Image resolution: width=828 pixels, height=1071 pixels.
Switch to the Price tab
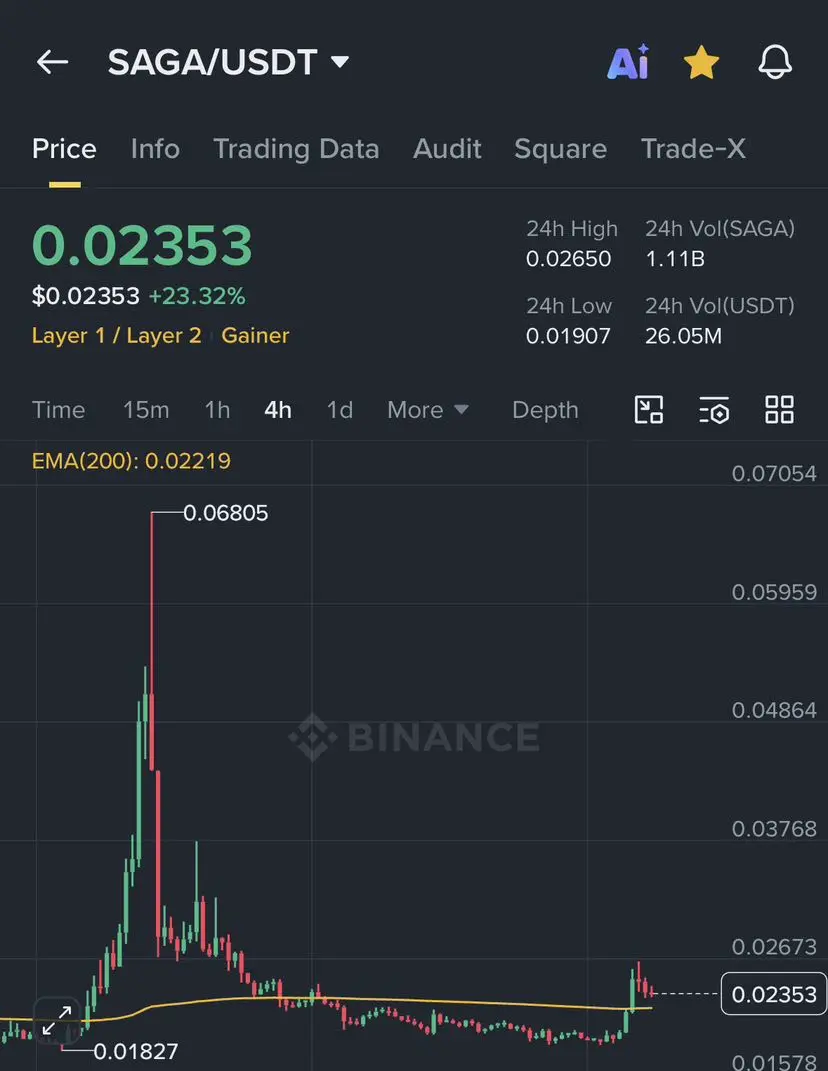point(64,149)
